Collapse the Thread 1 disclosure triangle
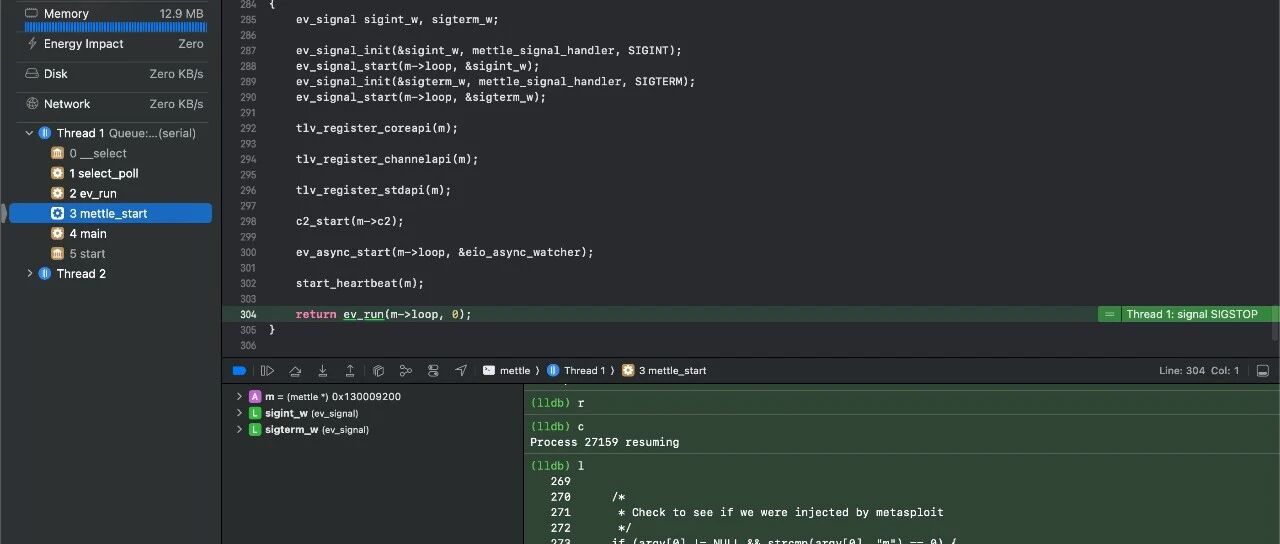This screenshot has width=1280, height=544. point(29,133)
